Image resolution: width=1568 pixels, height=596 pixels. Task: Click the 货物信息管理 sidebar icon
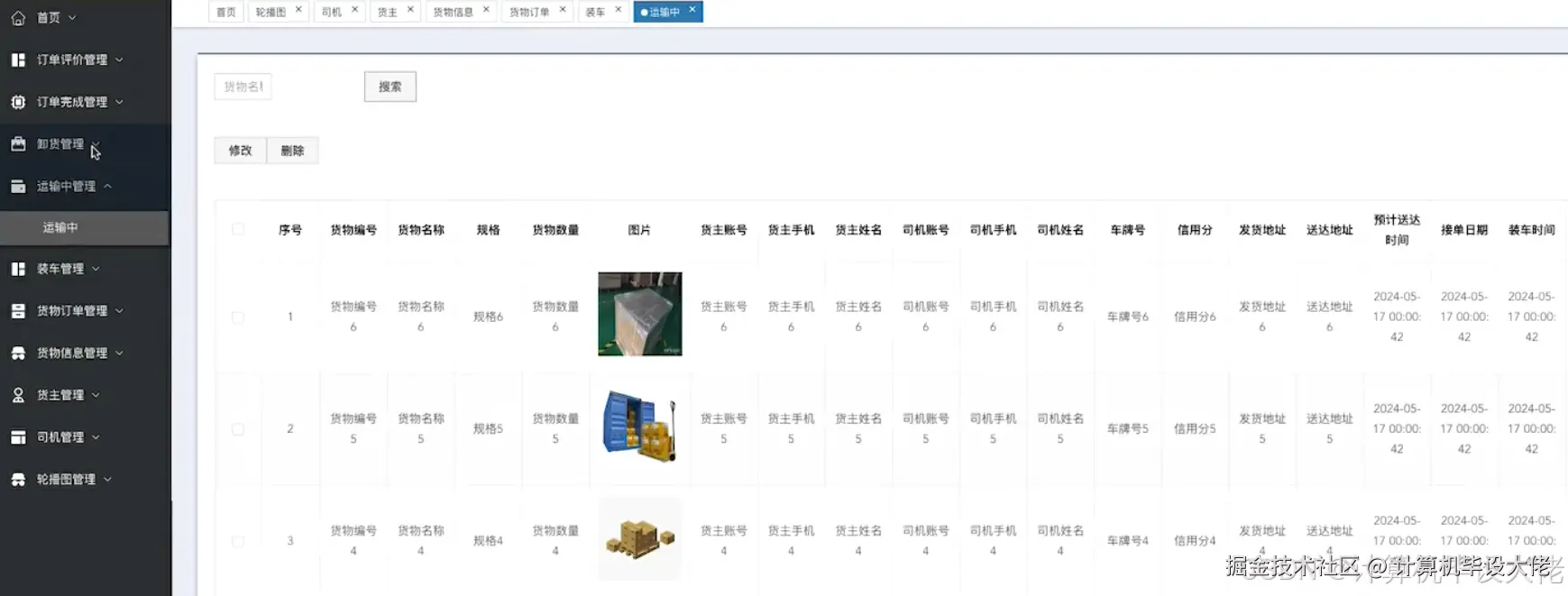point(18,353)
